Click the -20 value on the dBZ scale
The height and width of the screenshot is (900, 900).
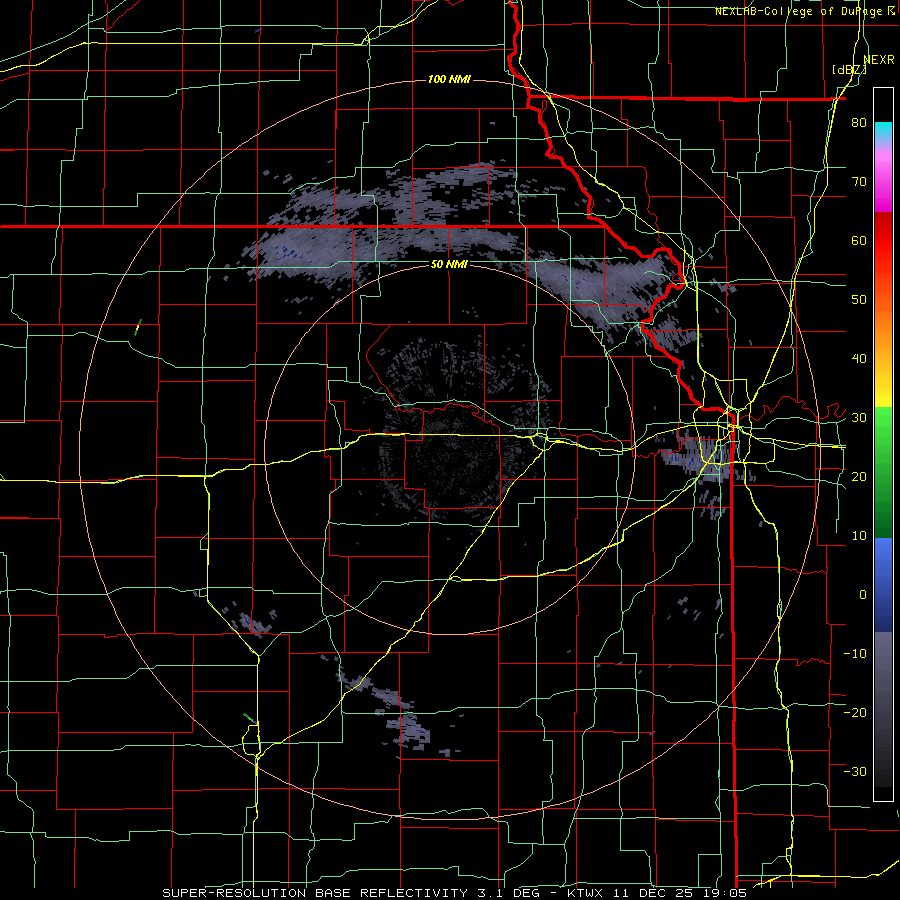(855, 712)
